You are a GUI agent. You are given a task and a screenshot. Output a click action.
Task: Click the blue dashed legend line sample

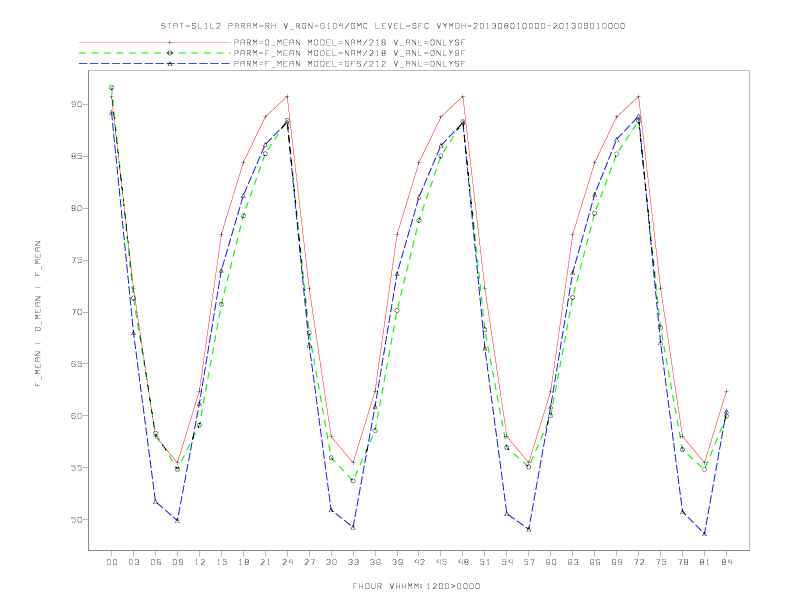click(x=155, y=64)
